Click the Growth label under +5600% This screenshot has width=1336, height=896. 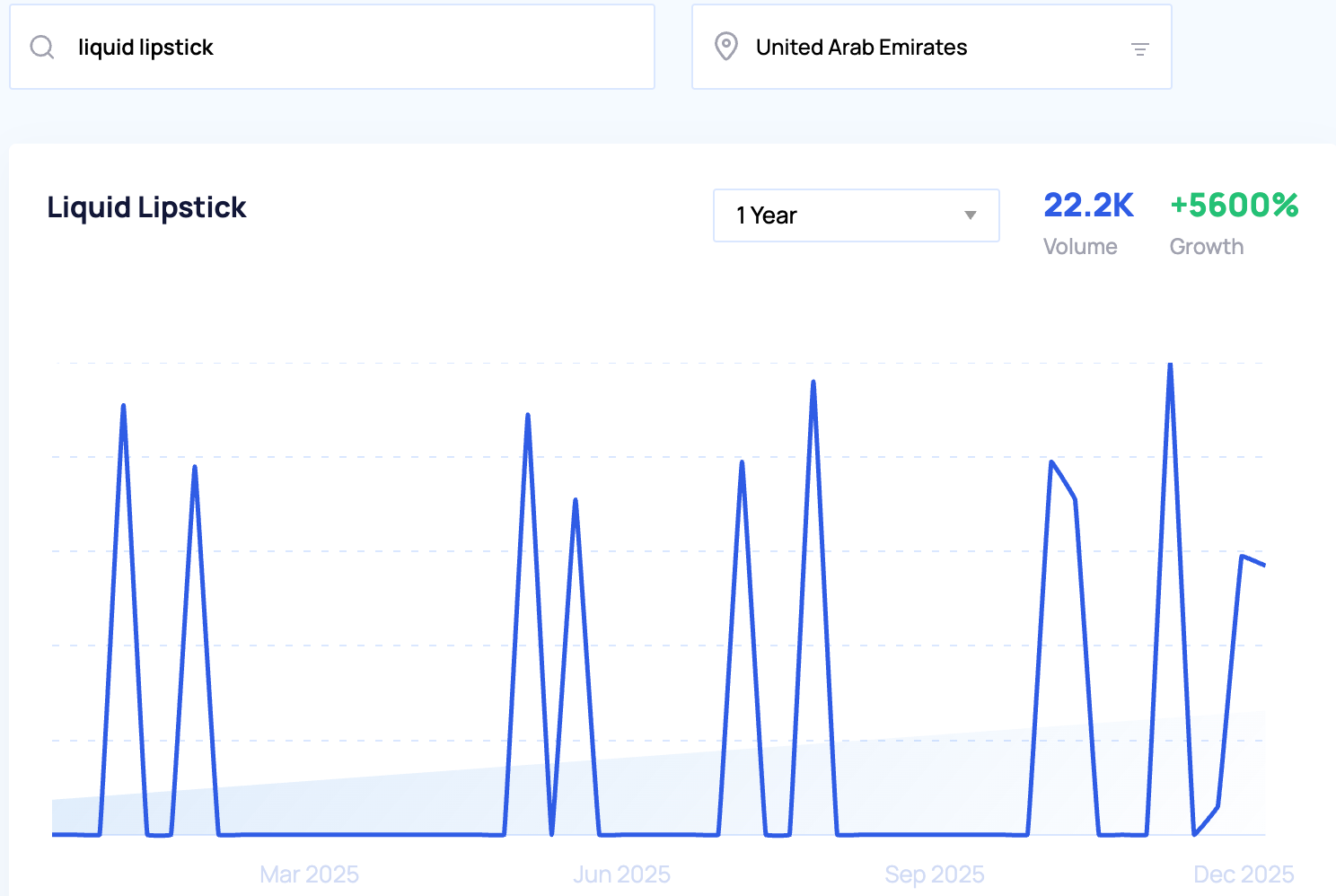tap(1206, 247)
